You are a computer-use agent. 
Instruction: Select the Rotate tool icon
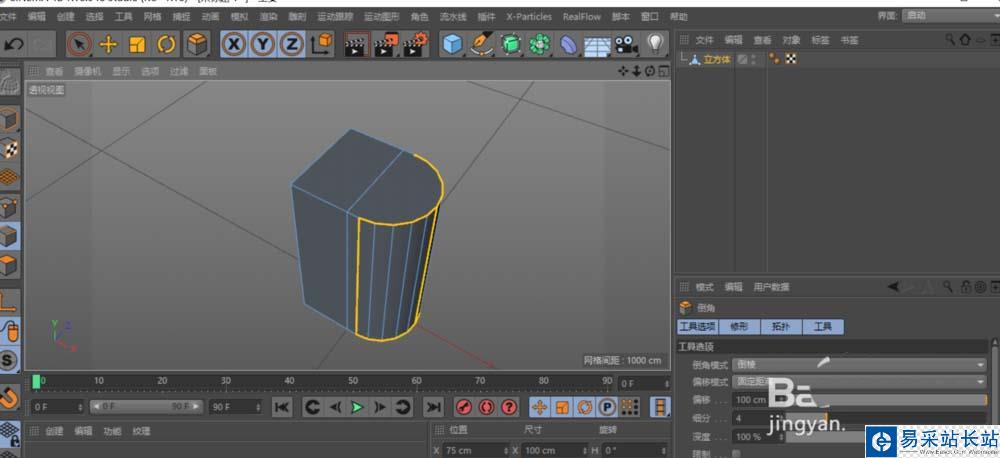(x=166, y=44)
